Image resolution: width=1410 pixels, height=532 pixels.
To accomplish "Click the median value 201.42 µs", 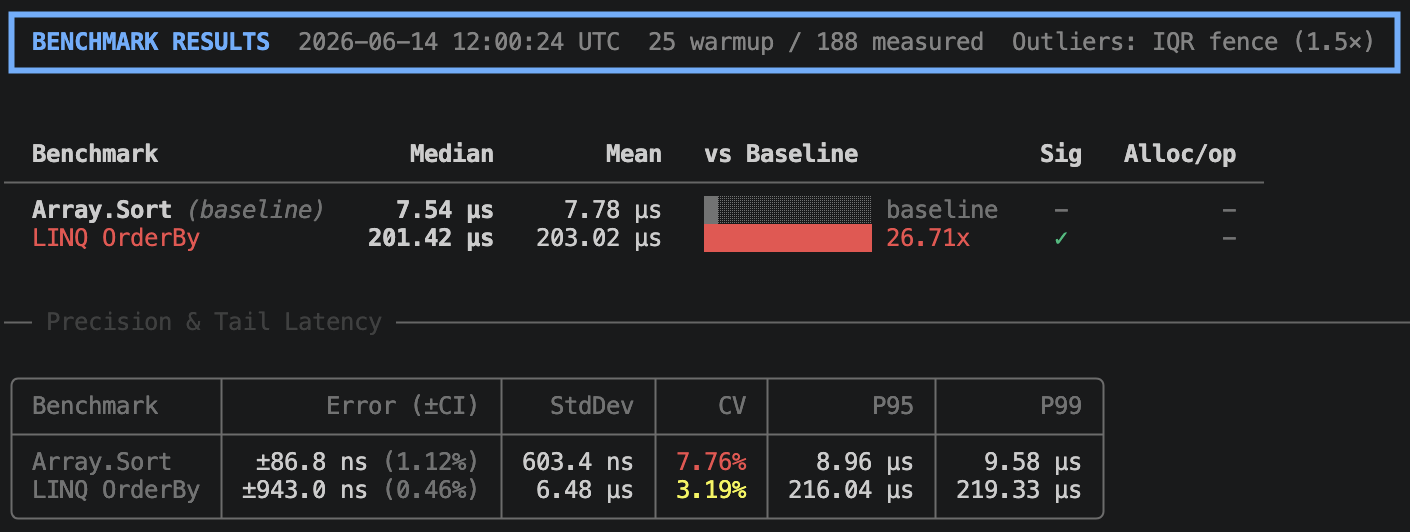I will click(431, 238).
